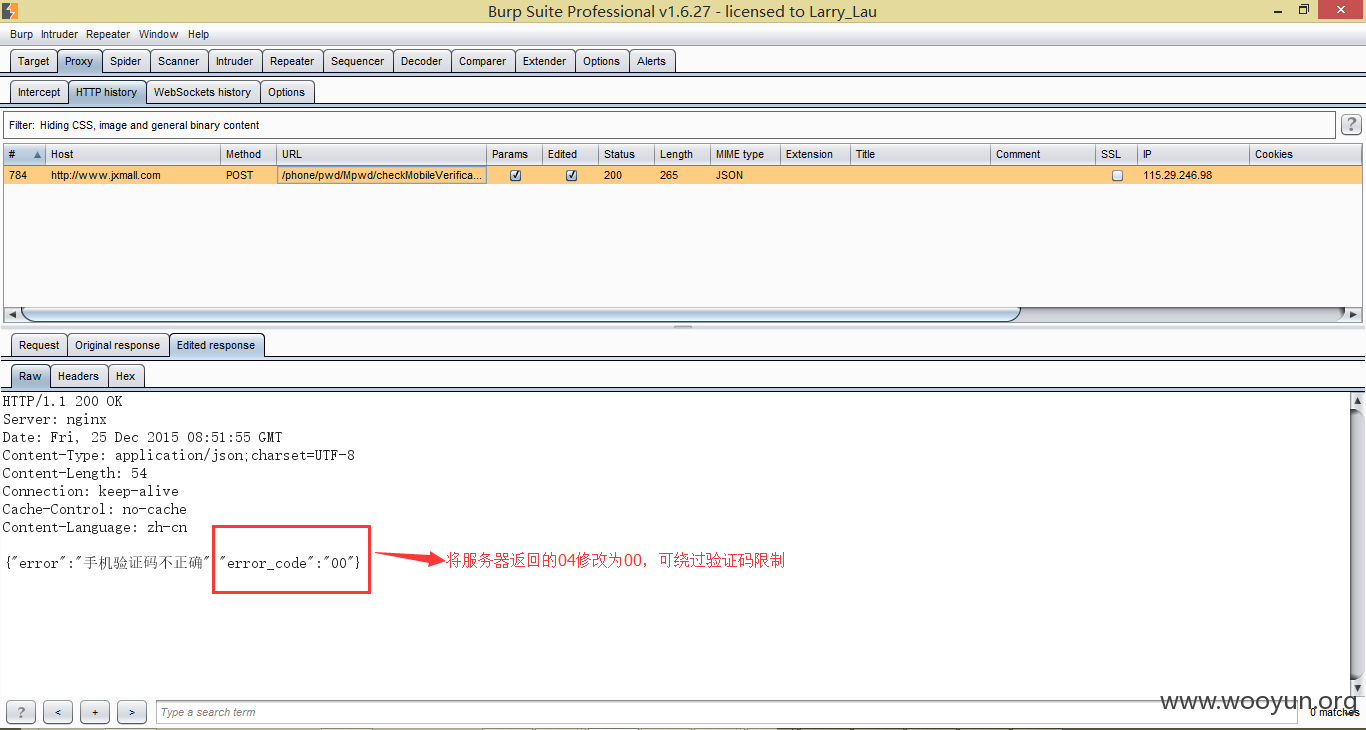This screenshot has width=1366, height=730.
Task: Open search help question-mark button
Action: [x=20, y=712]
